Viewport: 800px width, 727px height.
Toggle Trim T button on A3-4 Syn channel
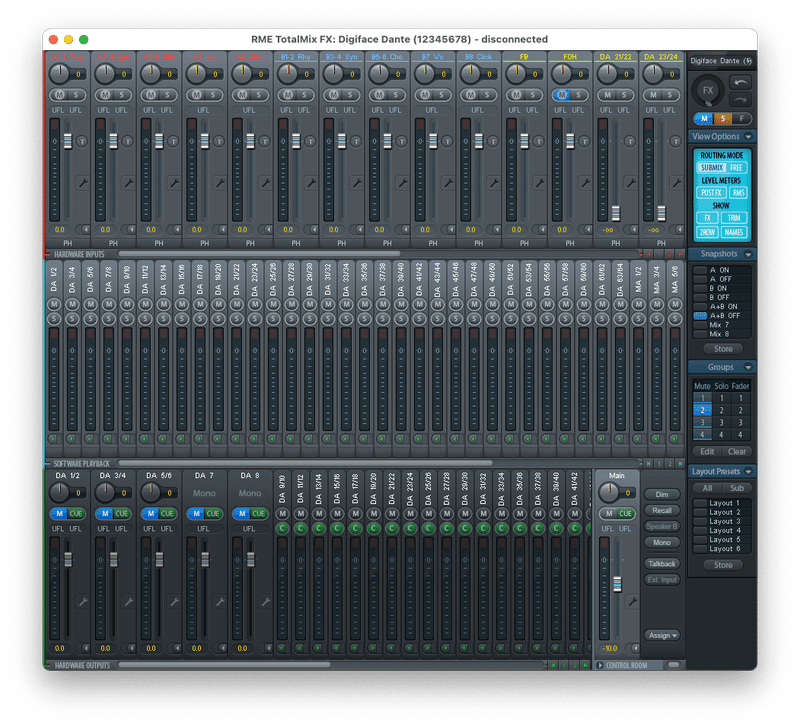(128, 141)
